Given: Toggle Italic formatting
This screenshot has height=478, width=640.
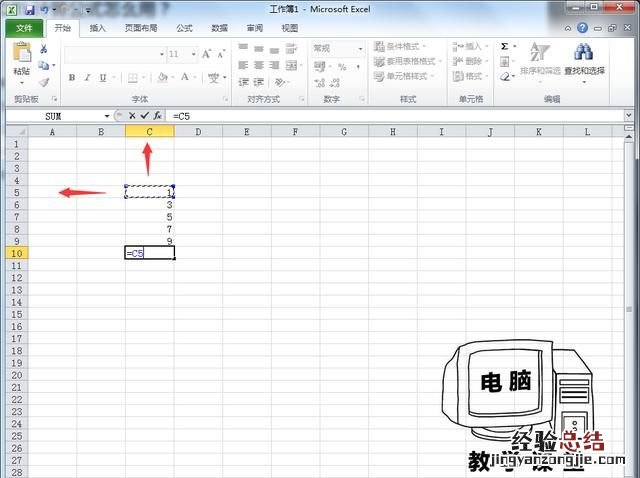Looking at the screenshot, I should tap(87, 77).
